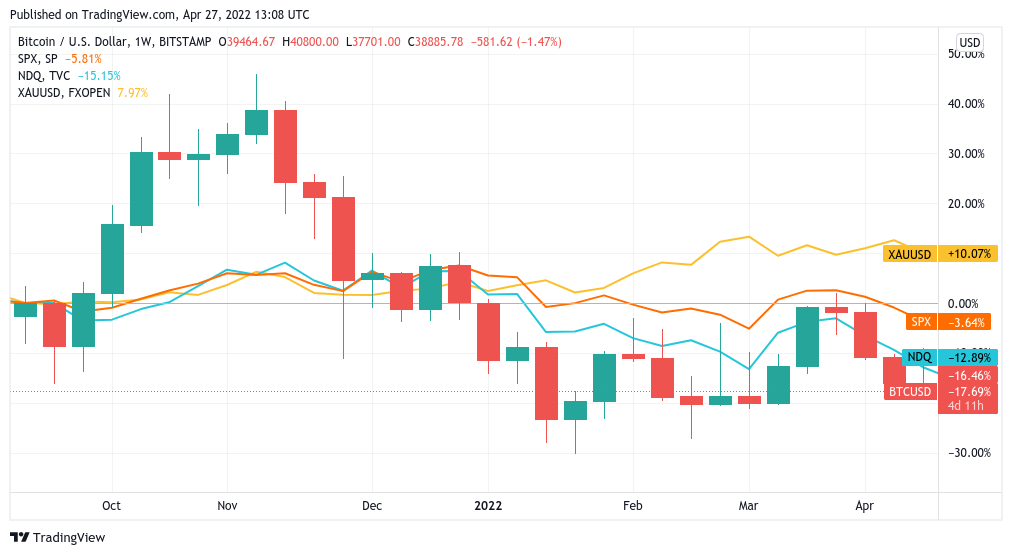The height and width of the screenshot is (555, 1012).
Task: Click the 0.00% baseline label on price axis
Action: (x=961, y=304)
